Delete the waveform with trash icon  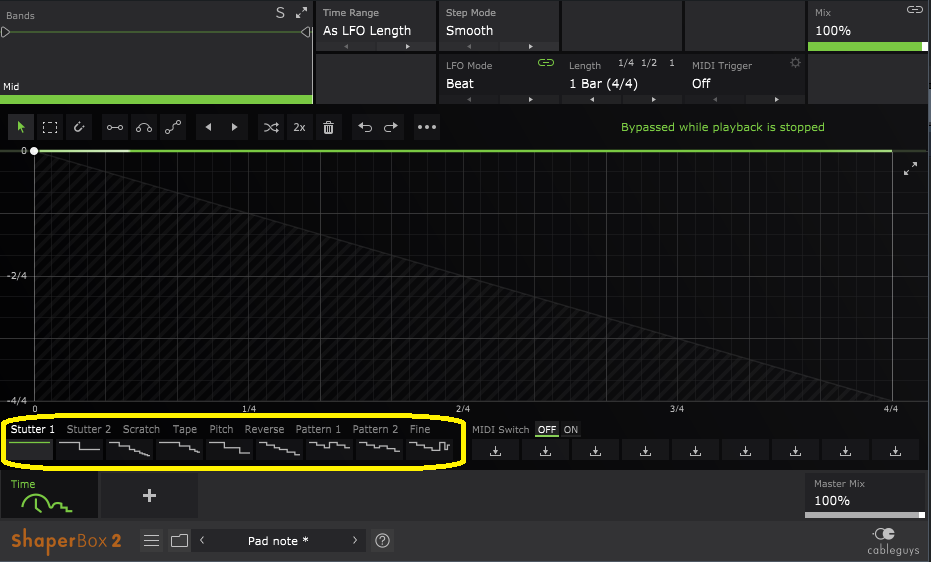[x=328, y=127]
